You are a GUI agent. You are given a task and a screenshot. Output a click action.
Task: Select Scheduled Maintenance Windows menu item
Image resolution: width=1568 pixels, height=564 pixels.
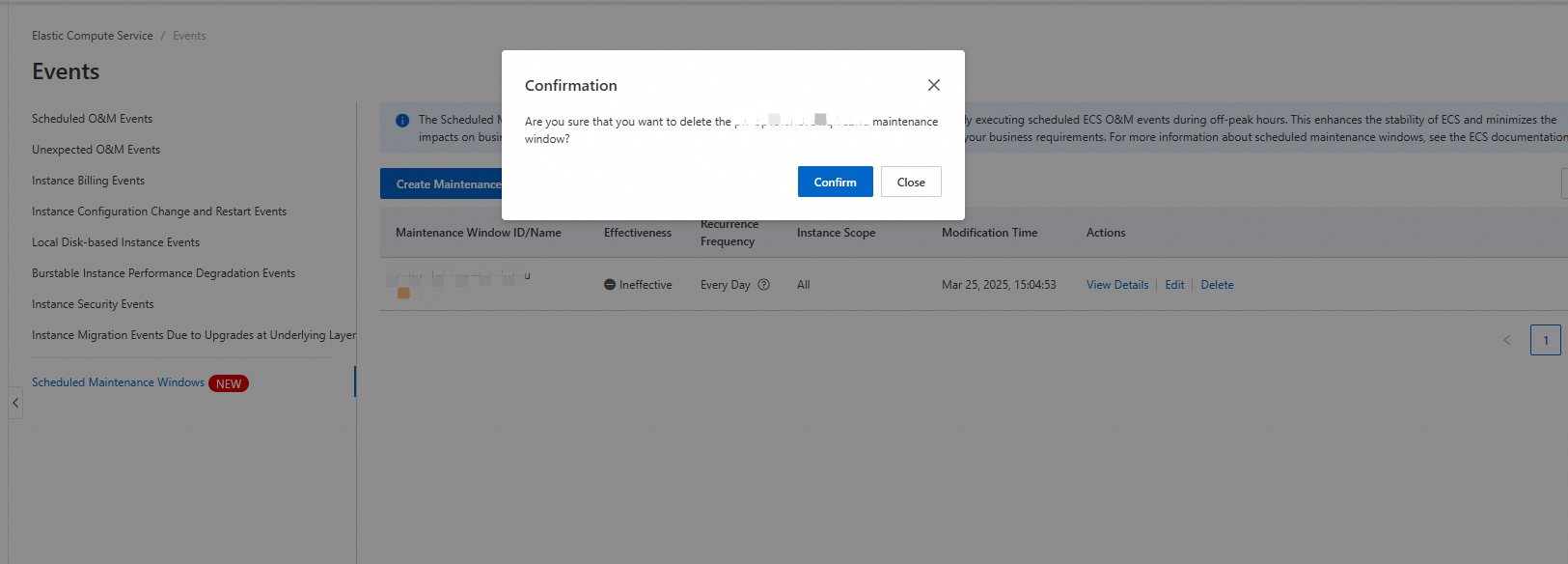click(118, 382)
